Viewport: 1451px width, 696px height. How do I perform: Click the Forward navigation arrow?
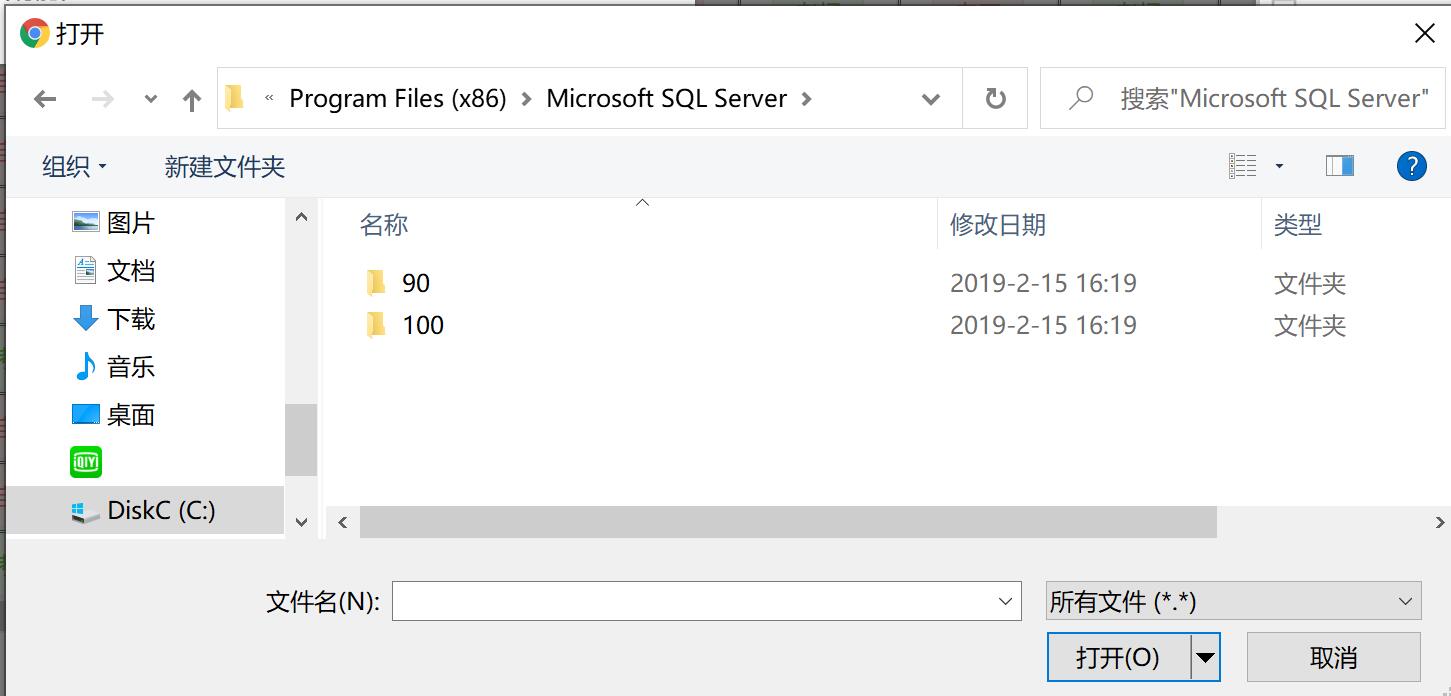coord(102,99)
